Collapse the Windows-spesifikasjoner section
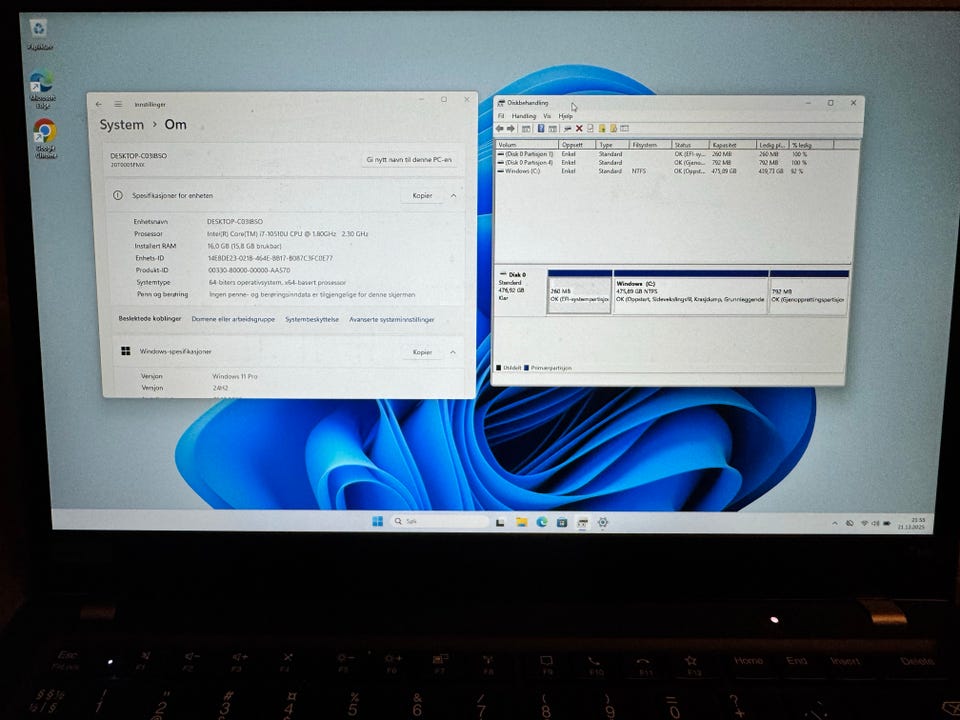960x720 pixels. click(x=453, y=352)
